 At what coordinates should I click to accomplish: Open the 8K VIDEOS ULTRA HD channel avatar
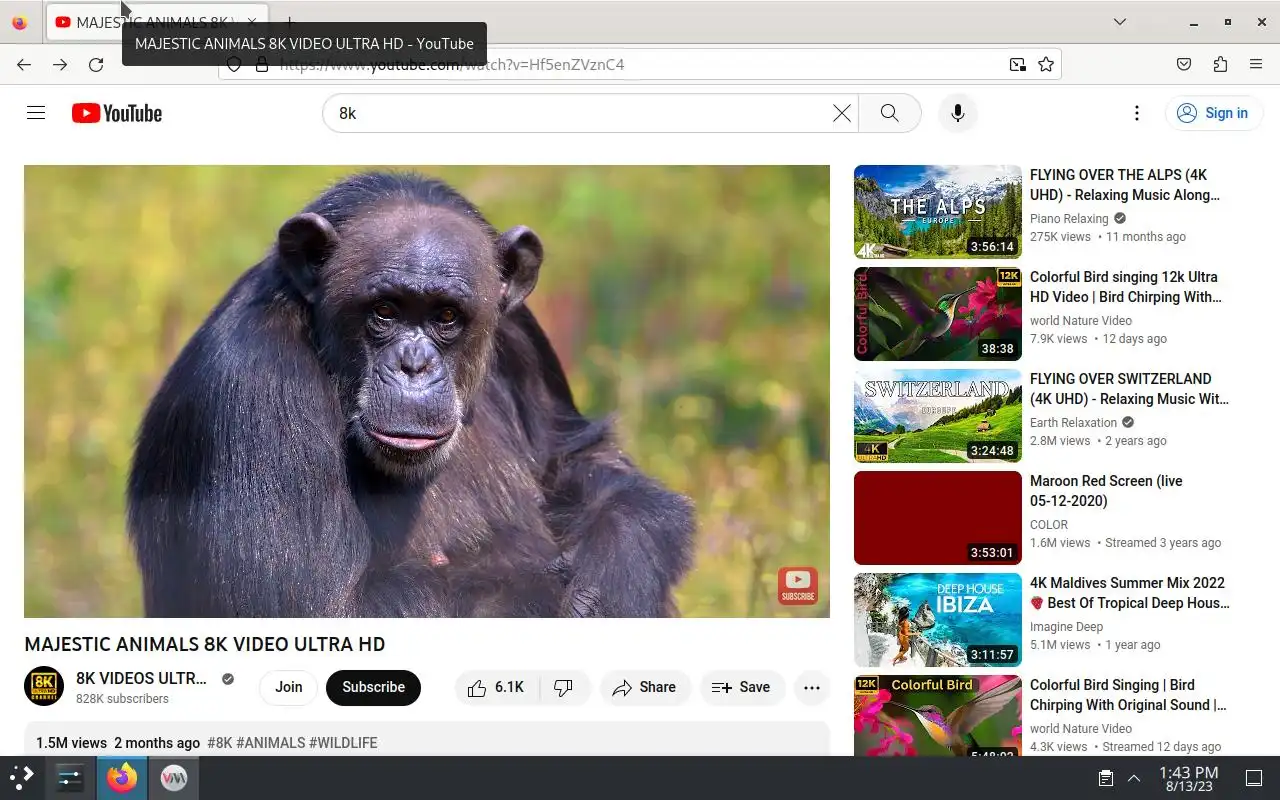(44, 686)
